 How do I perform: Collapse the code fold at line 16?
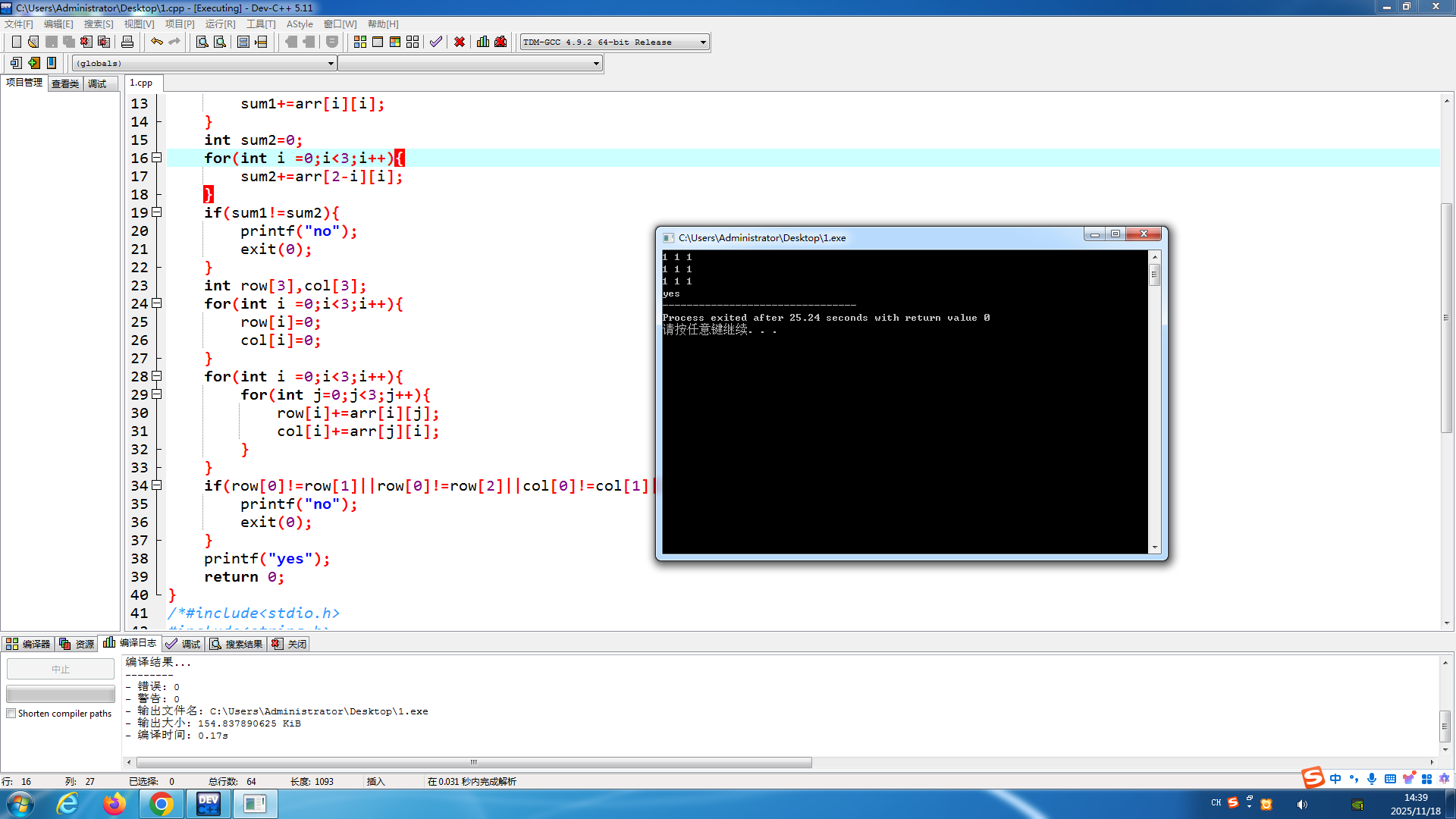(157, 158)
